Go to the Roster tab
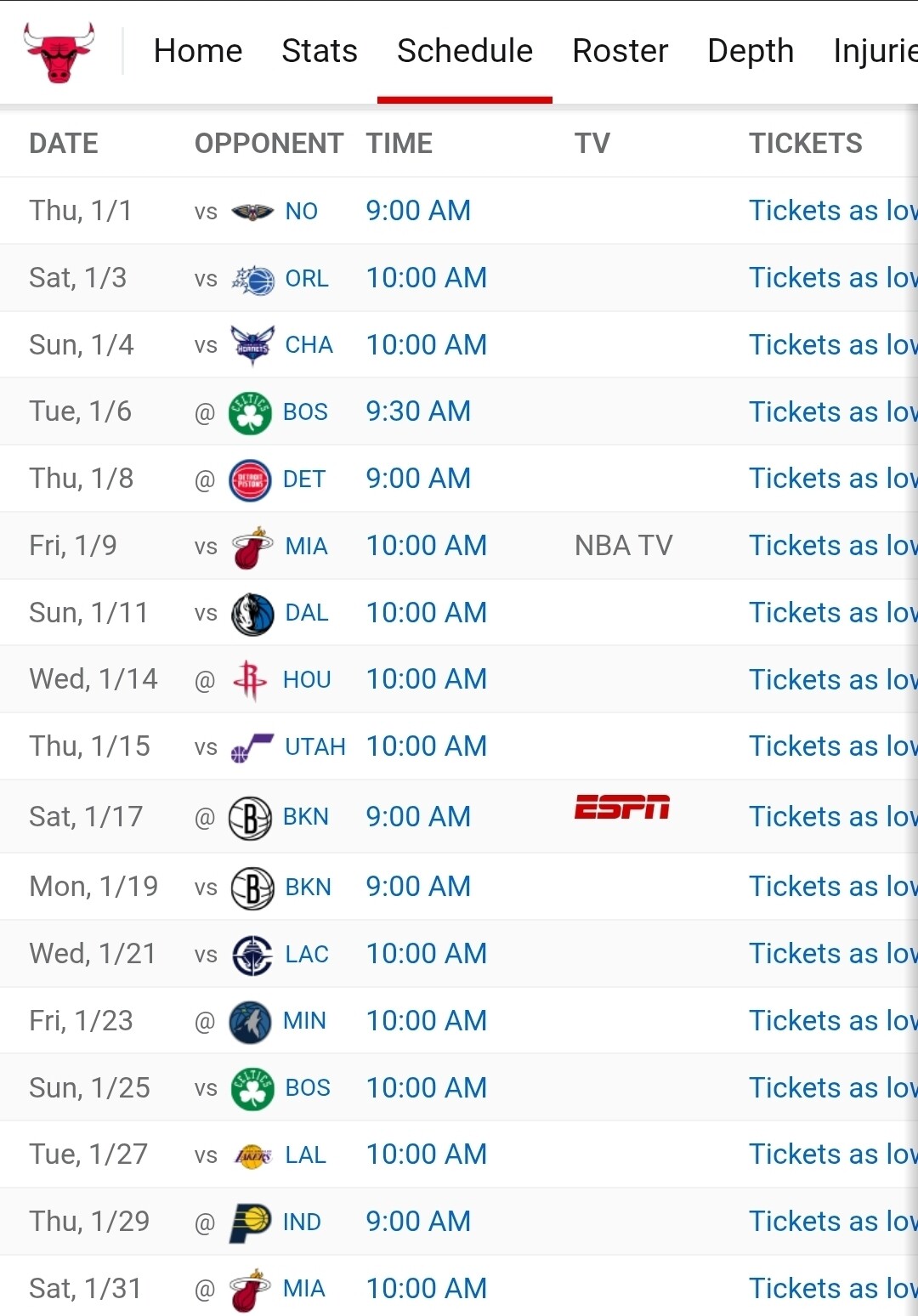The width and height of the screenshot is (918, 1316). click(620, 51)
